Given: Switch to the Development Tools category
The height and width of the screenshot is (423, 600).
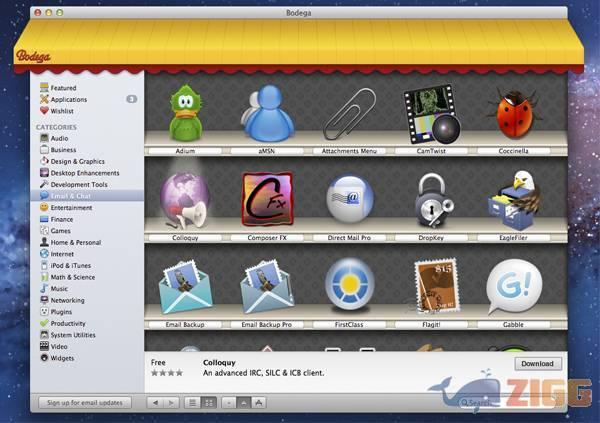Looking at the screenshot, I should 79,184.
